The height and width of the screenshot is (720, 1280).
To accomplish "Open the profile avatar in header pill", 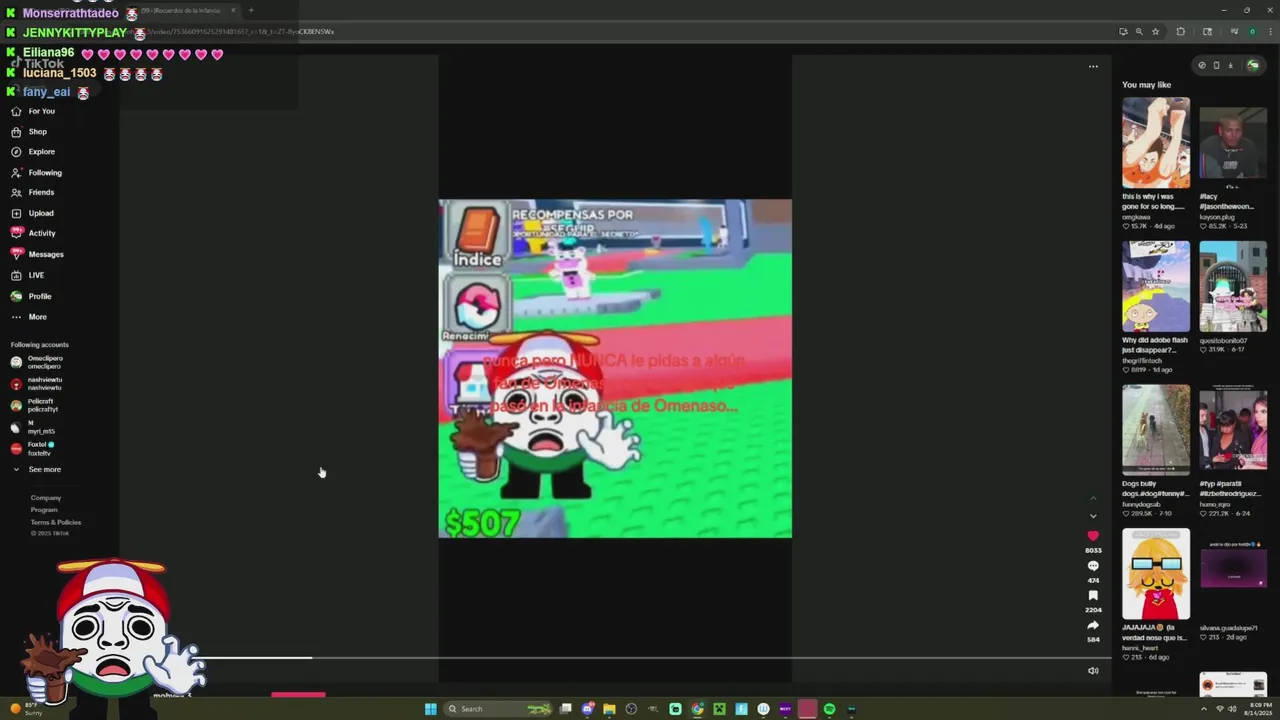I will click(1252, 65).
